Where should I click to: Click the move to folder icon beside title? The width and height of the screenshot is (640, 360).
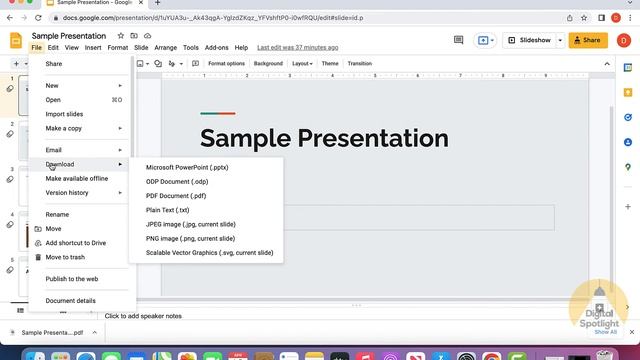click(134, 36)
